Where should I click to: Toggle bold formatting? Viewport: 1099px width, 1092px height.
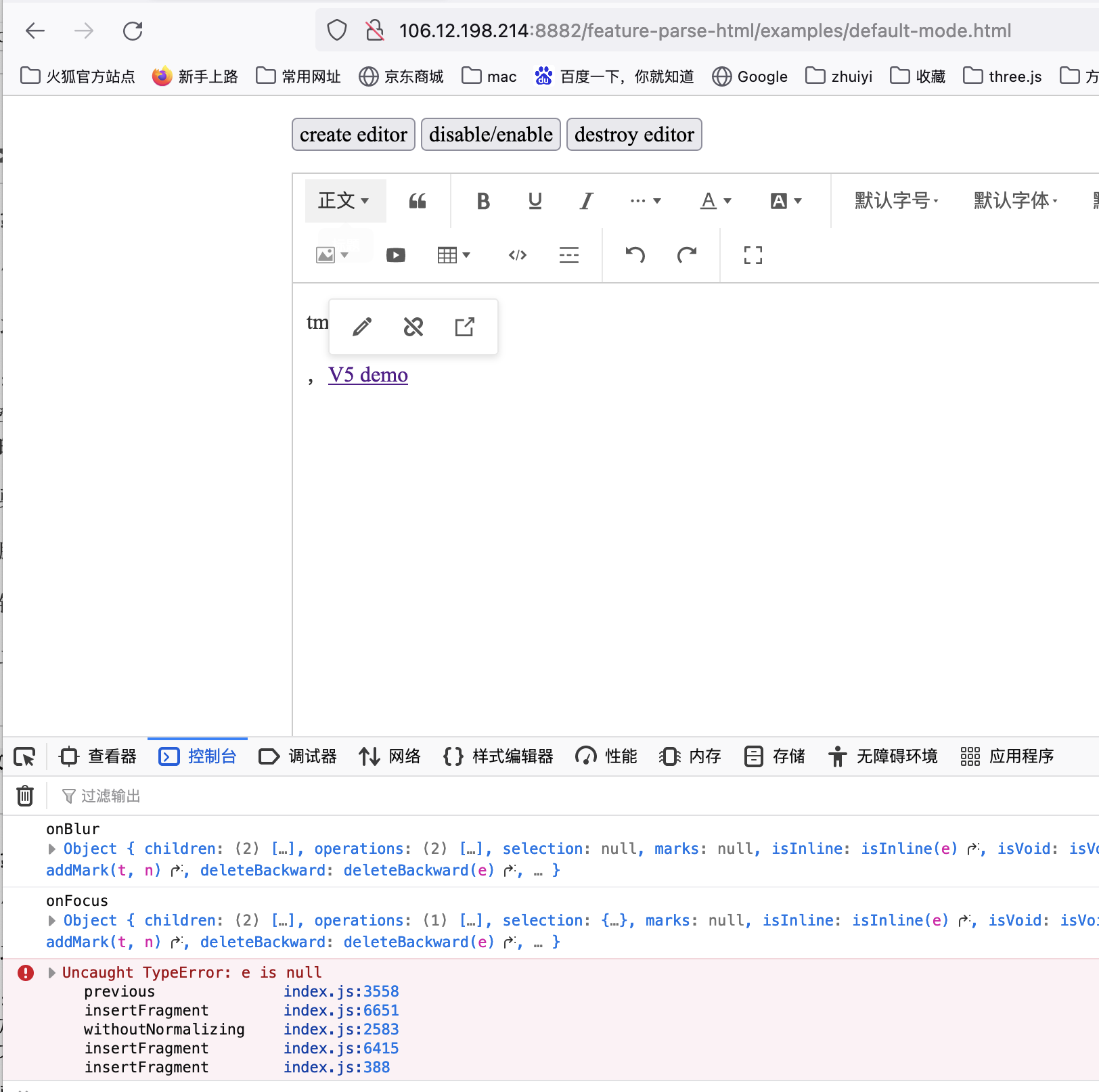(483, 200)
